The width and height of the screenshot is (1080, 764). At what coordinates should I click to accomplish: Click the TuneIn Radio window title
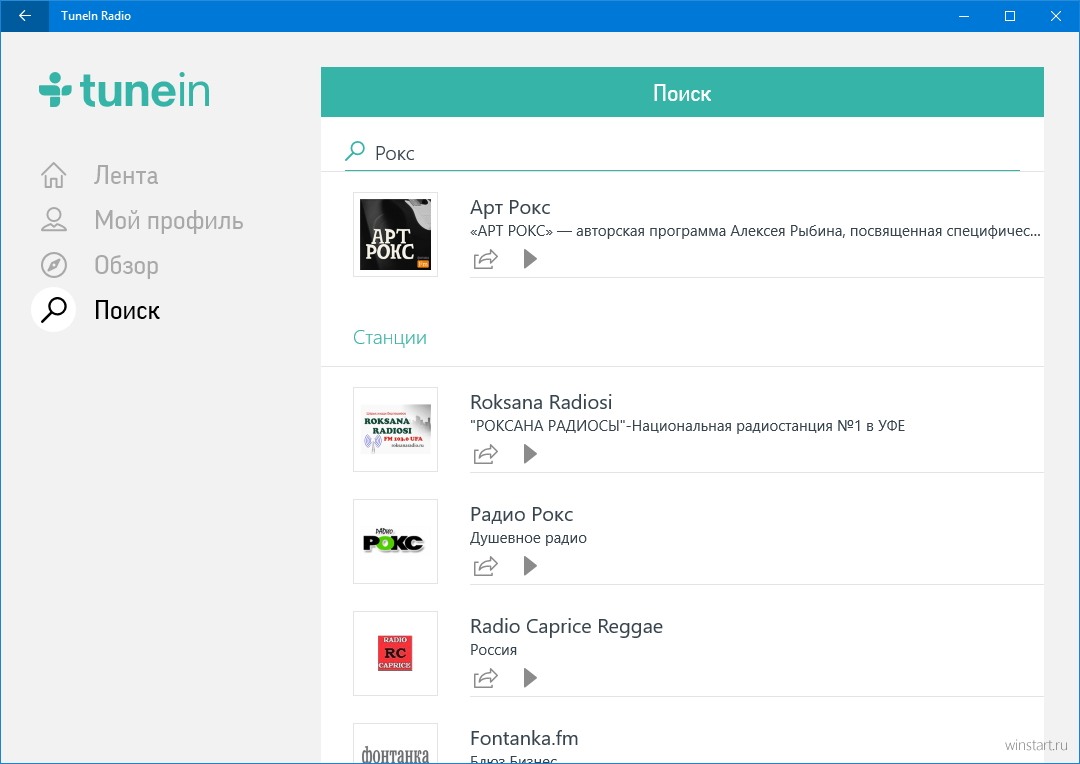click(x=96, y=15)
